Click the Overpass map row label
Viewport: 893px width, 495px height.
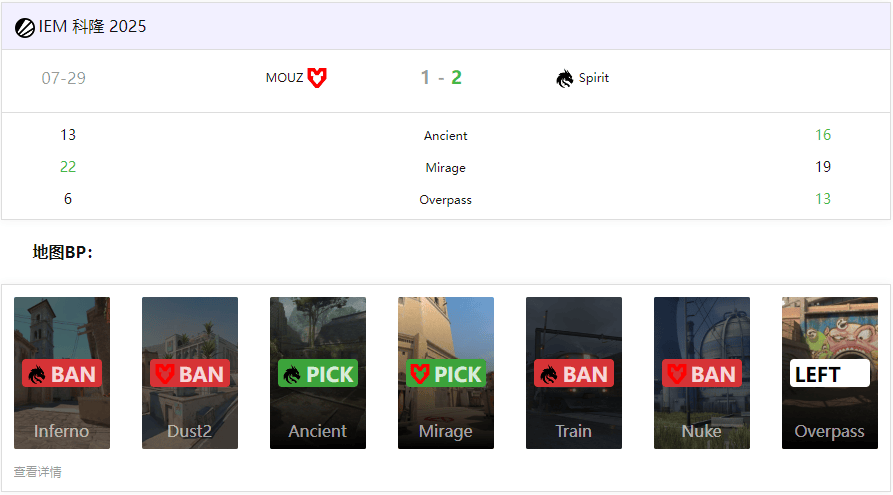click(x=445, y=200)
